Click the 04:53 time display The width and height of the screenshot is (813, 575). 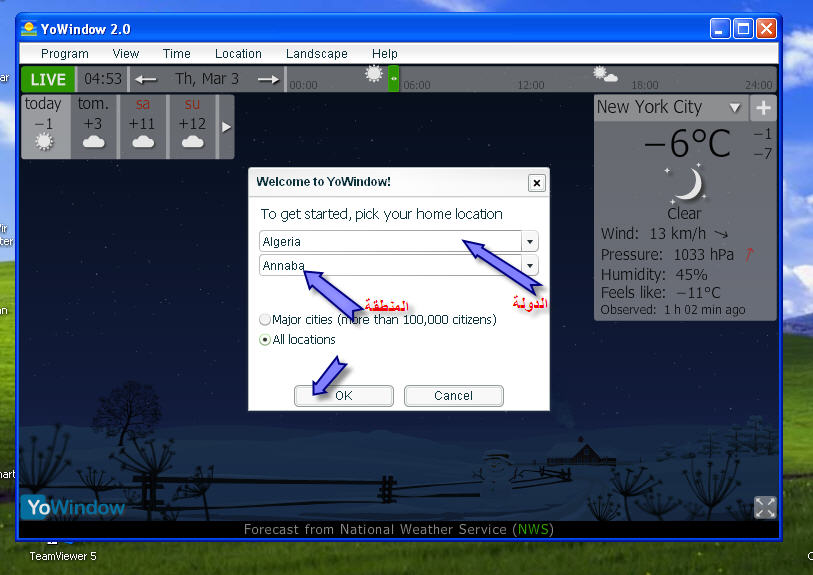103,79
